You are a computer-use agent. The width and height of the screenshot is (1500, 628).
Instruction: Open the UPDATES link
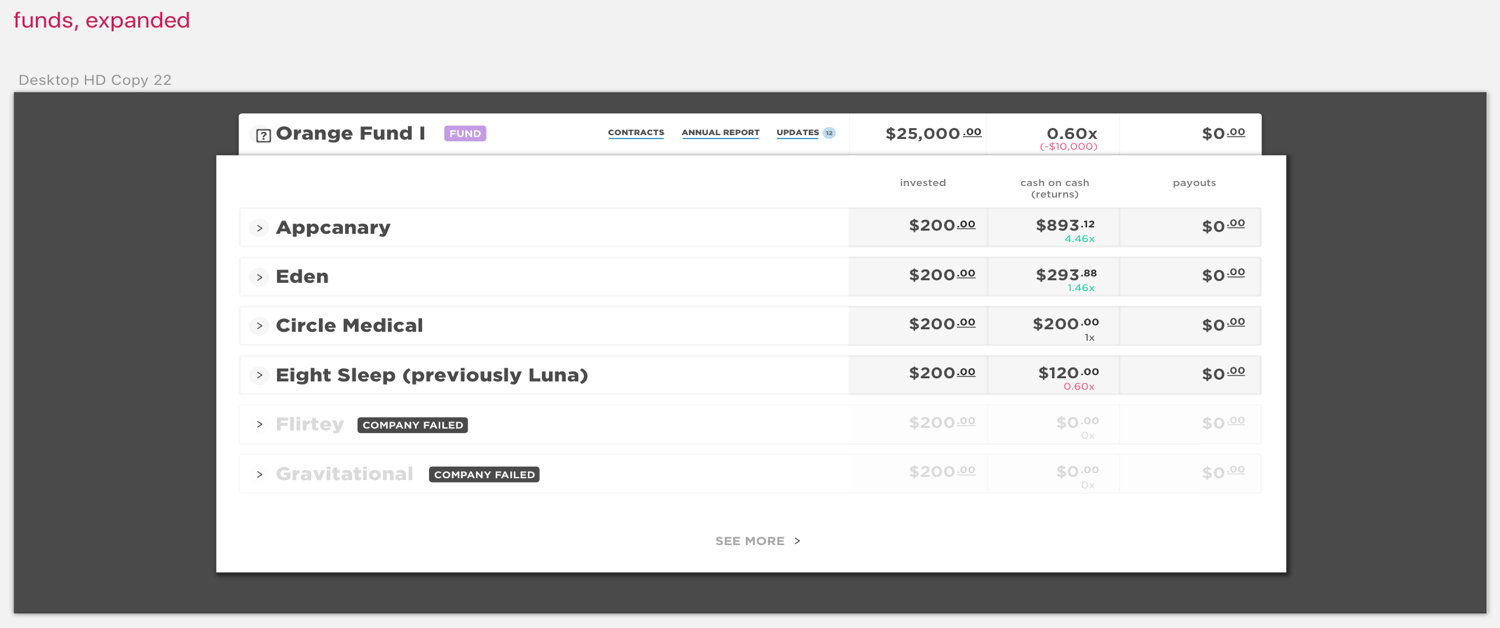coord(798,133)
